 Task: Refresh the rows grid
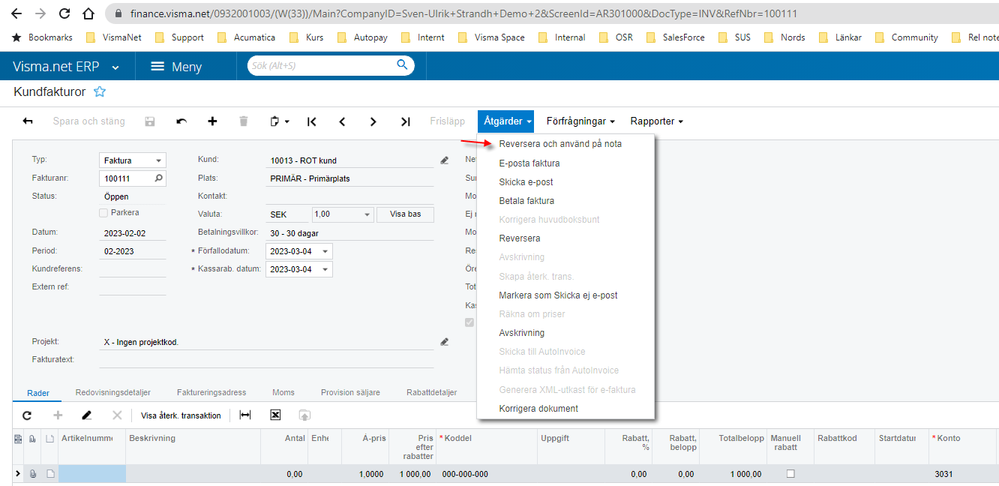pyautogui.click(x=27, y=415)
